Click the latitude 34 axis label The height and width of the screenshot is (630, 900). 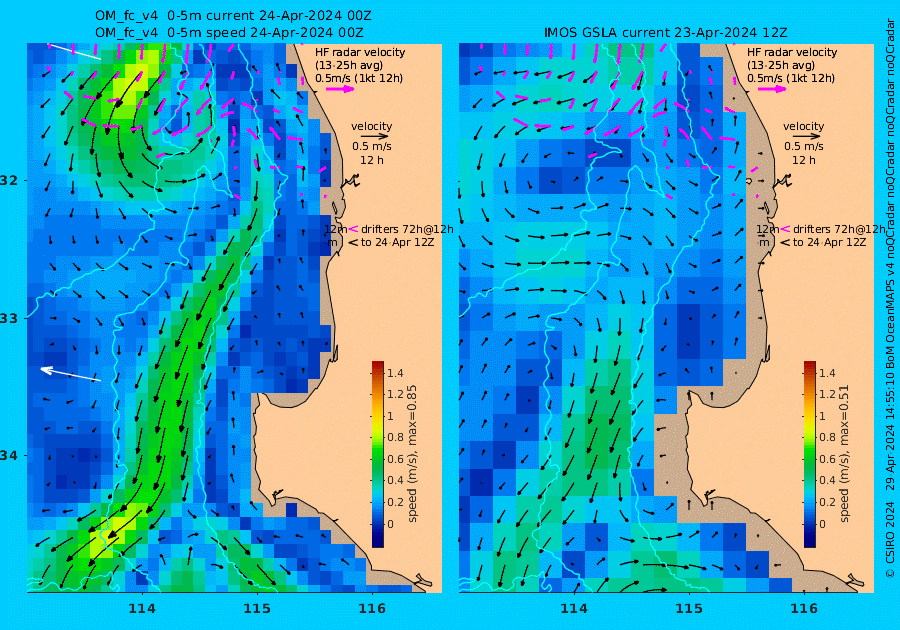click(10, 456)
